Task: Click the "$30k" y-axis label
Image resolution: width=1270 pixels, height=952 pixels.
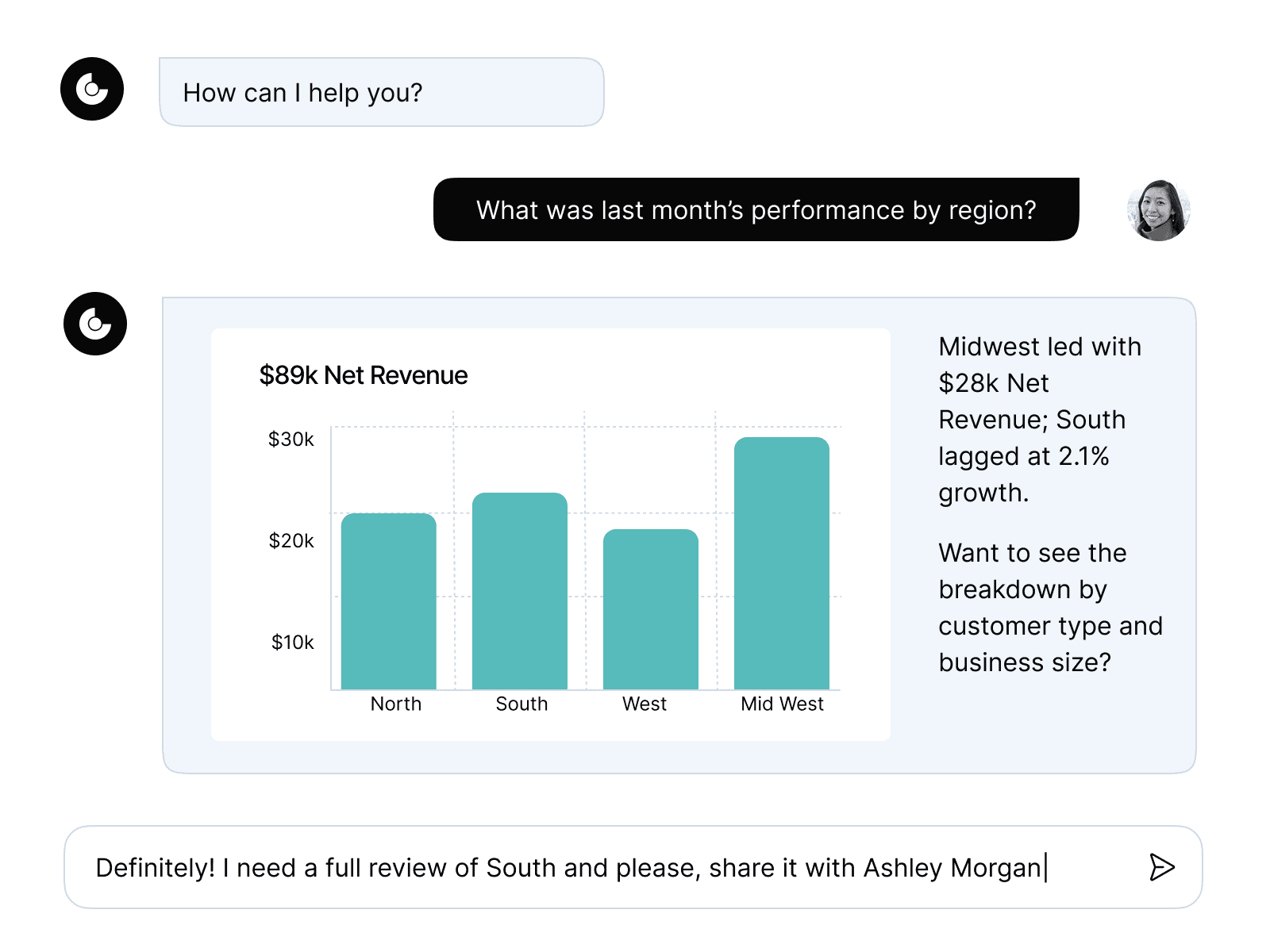Action: click(x=291, y=440)
